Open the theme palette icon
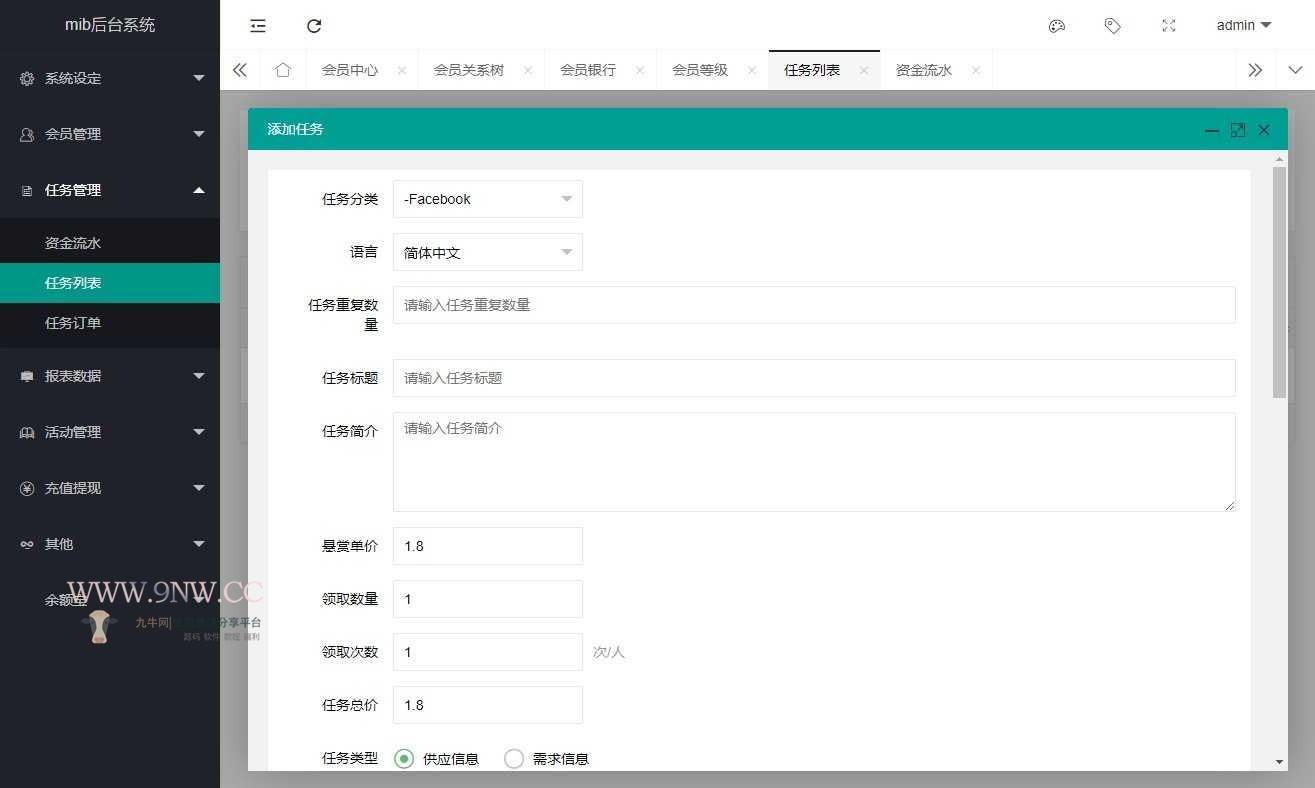The width and height of the screenshot is (1315, 788). point(1057,26)
